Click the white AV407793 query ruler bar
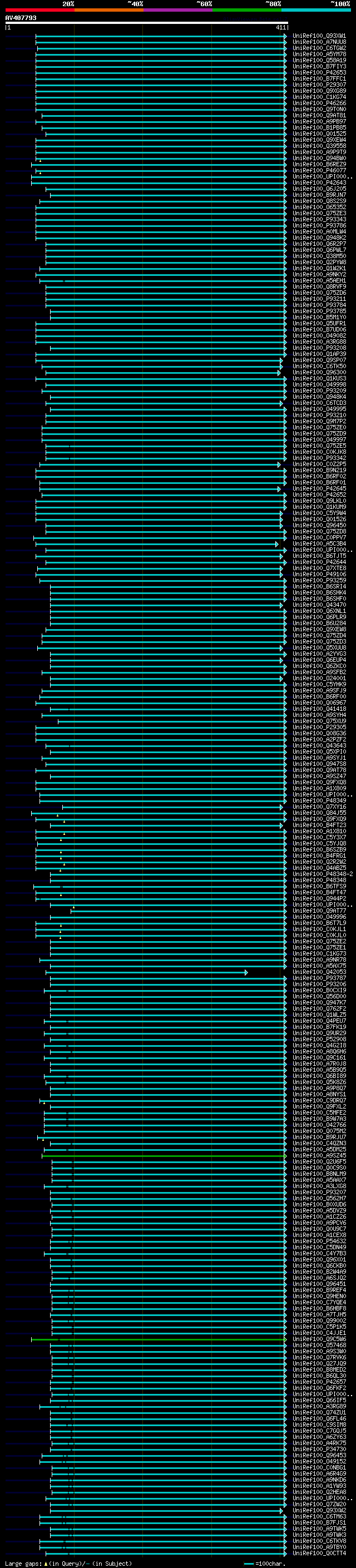This screenshot has width=356, height=1568. [x=147, y=23]
